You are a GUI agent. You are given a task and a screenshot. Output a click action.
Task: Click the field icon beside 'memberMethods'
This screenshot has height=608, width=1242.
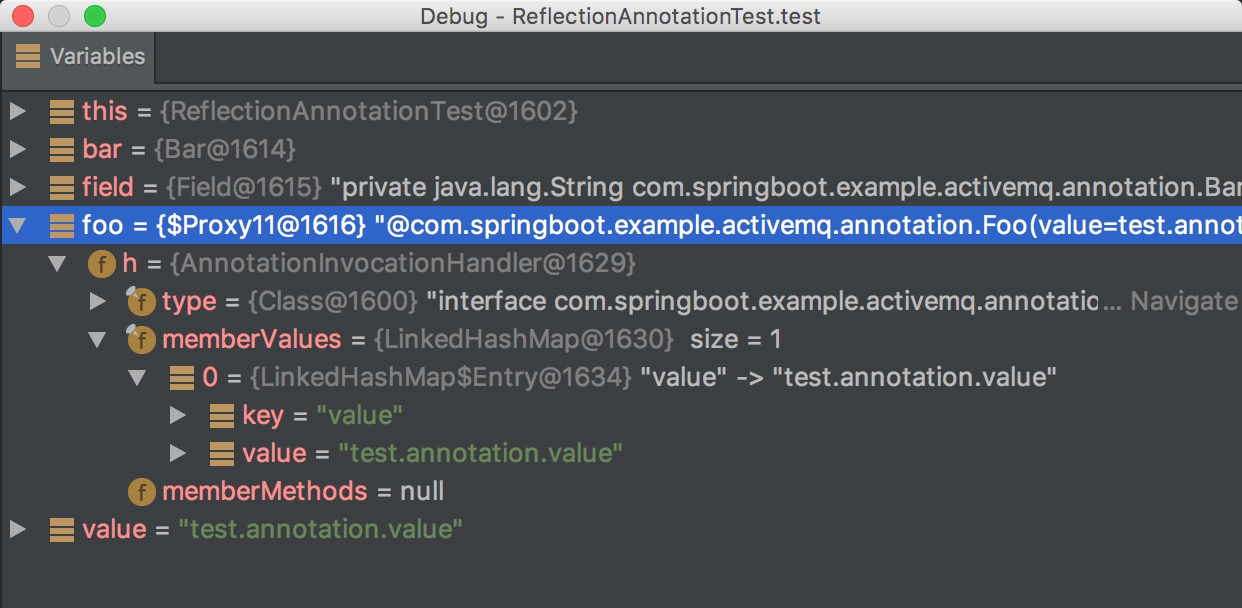[141, 491]
